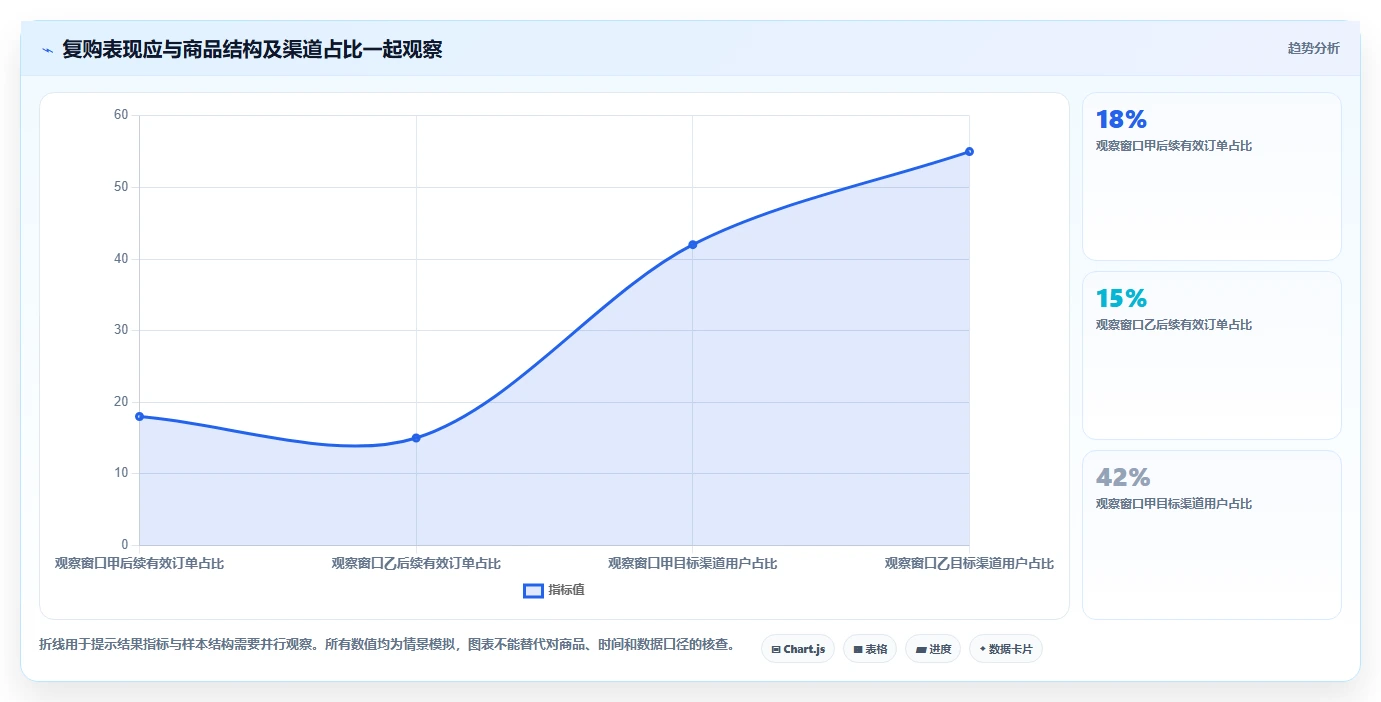
Task: Click the y-axis value 60
Action: 121,115
